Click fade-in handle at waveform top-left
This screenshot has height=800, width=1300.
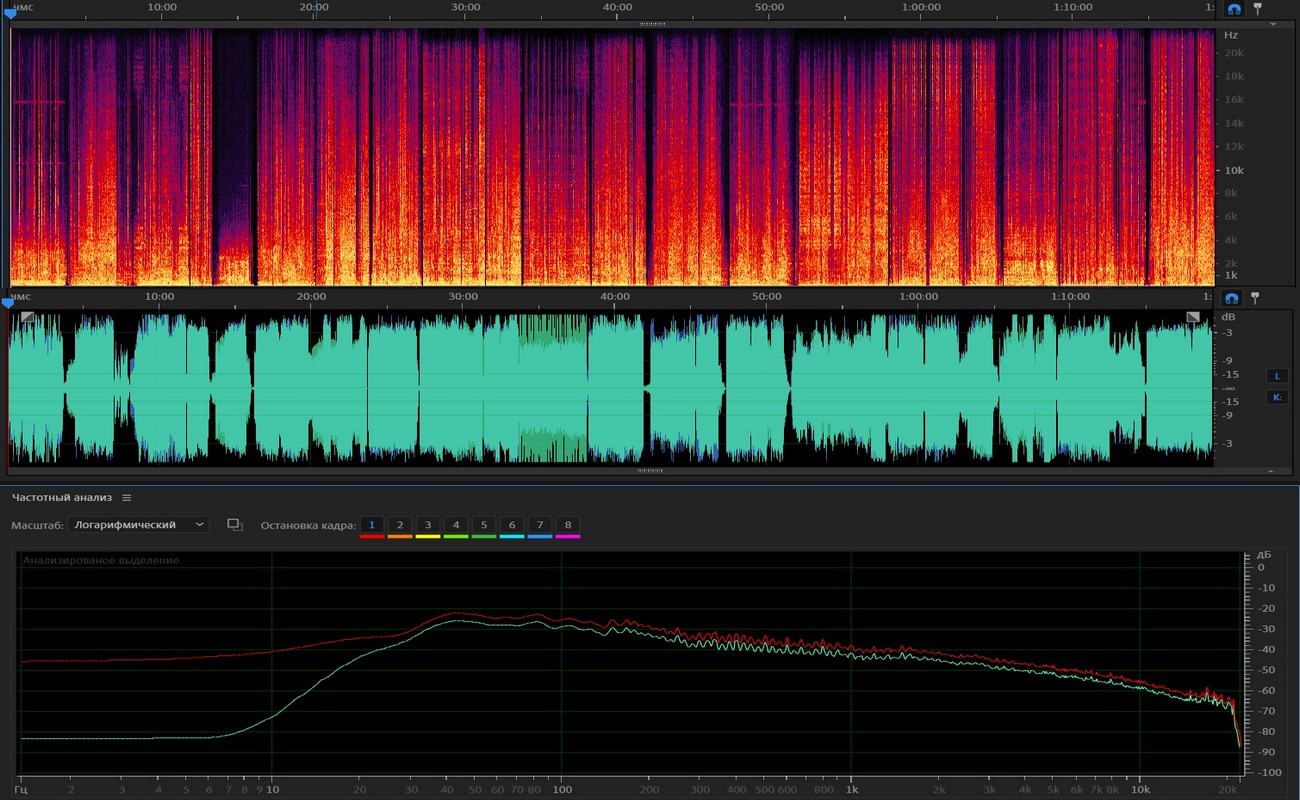(x=26, y=317)
